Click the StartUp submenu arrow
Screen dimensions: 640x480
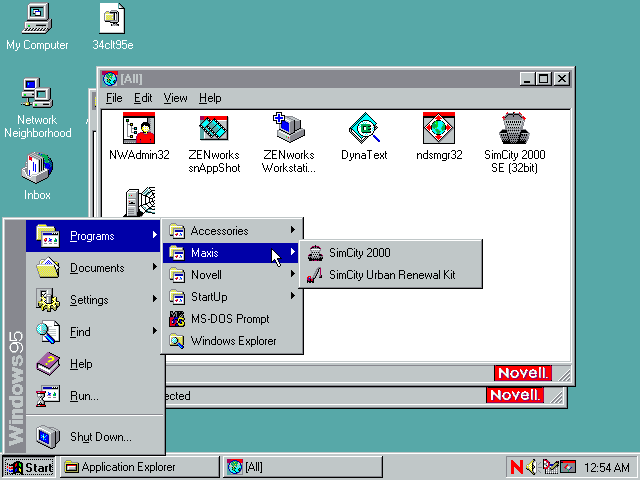pyautogui.click(x=293, y=296)
